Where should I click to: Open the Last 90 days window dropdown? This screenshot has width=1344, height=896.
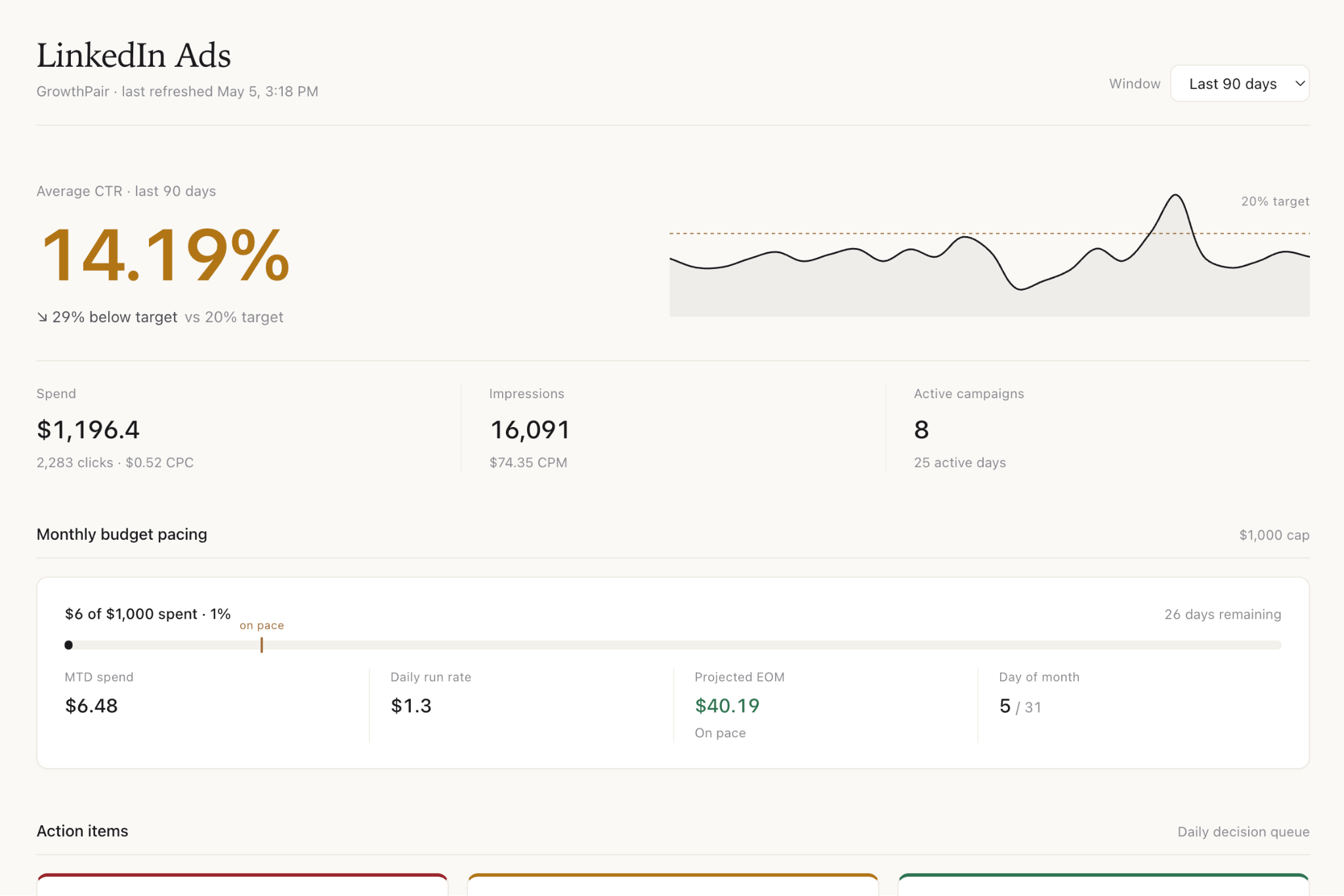(1239, 83)
